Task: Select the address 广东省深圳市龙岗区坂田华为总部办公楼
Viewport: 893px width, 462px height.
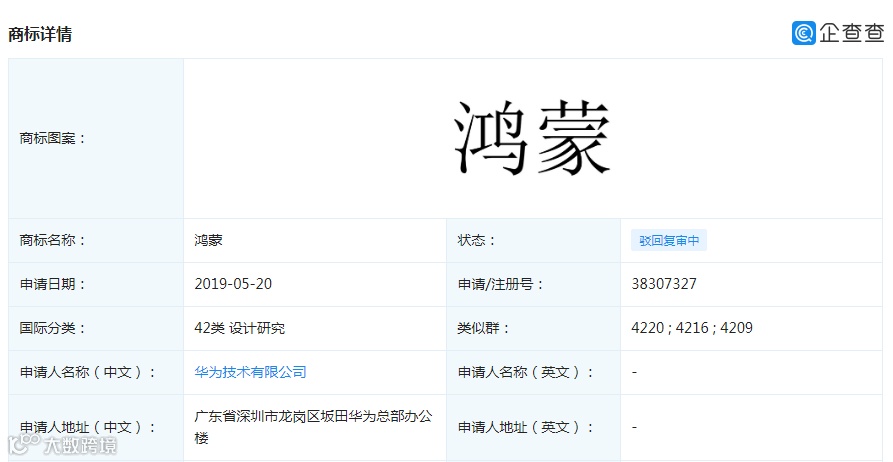Action: pyautogui.click(x=313, y=427)
